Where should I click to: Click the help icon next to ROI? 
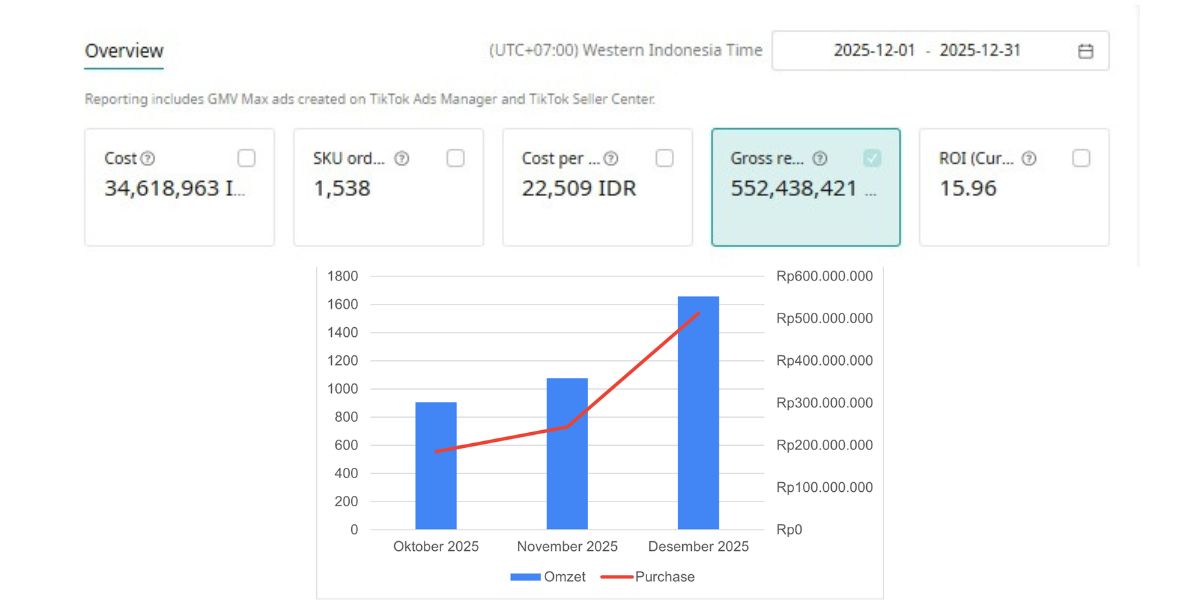(1029, 158)
